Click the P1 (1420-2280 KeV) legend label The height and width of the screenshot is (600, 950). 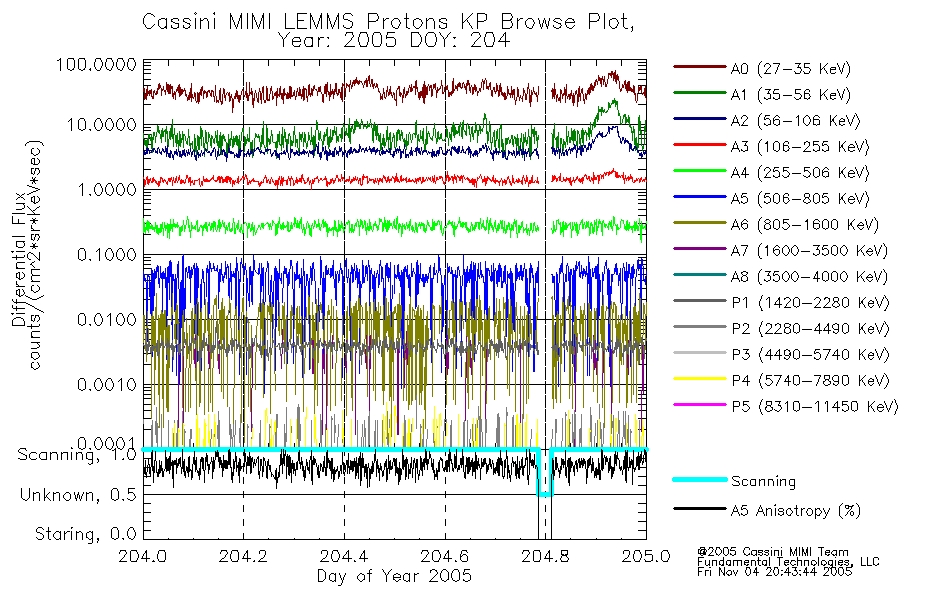pos(810,302)
